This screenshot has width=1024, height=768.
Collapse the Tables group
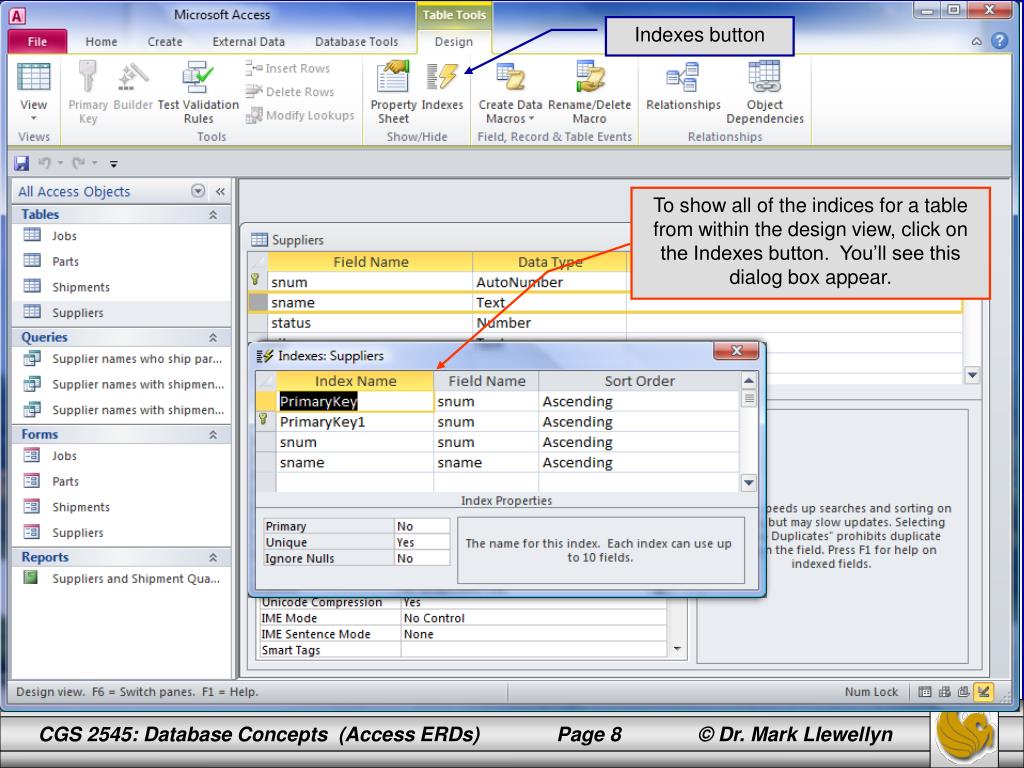tap(213, 215)
